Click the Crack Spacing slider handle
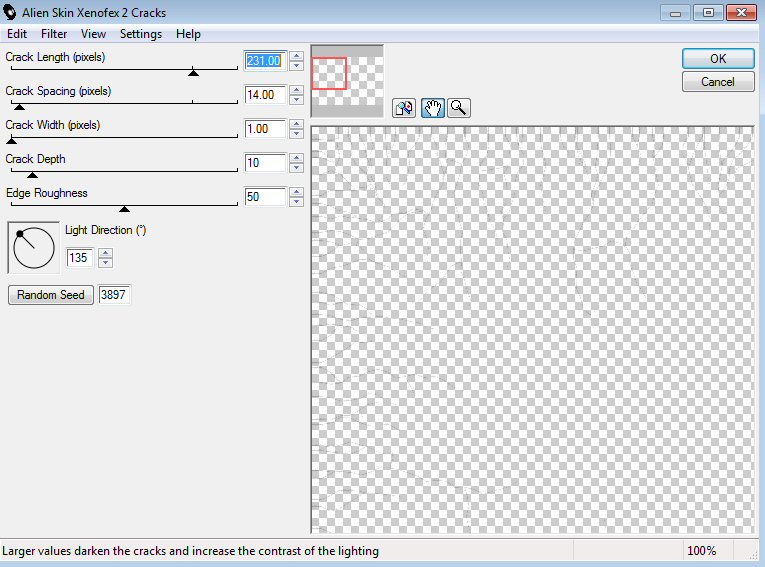 tap(19, 107)
